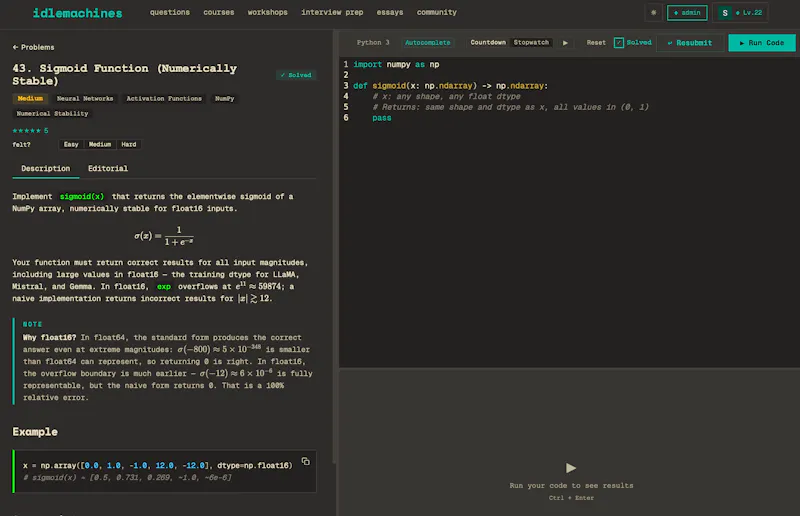Copy the example code snippet

pos(306,461)
